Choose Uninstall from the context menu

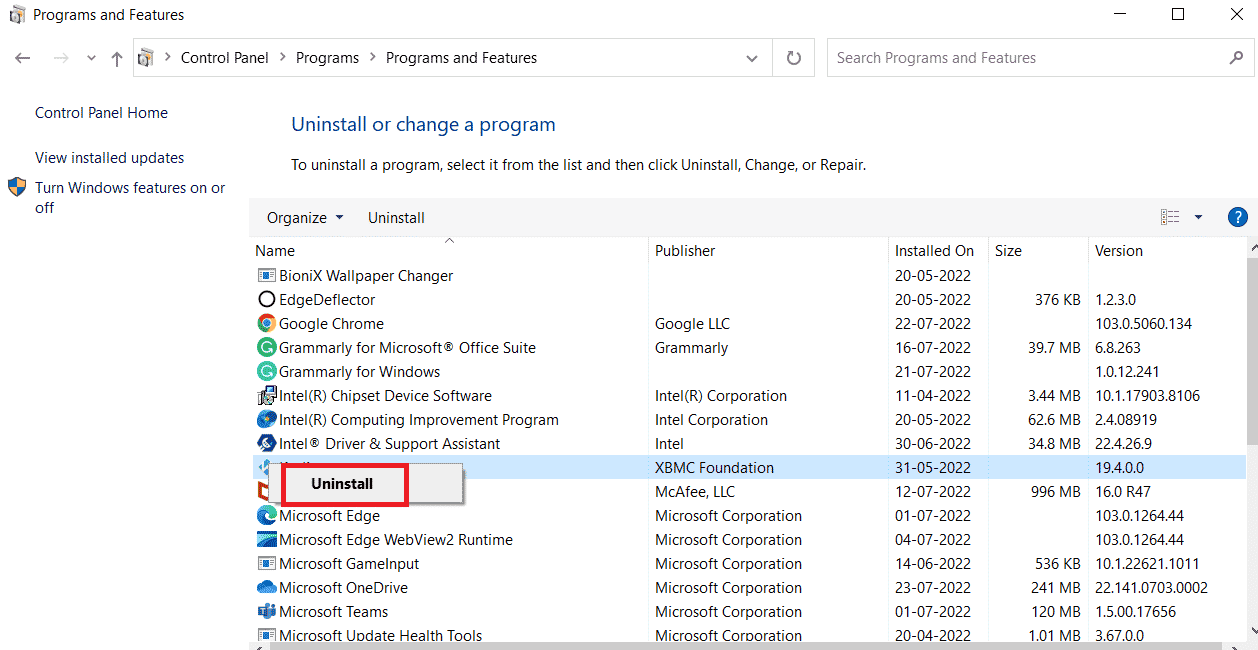pyautogui.click(x=343, y=484)
